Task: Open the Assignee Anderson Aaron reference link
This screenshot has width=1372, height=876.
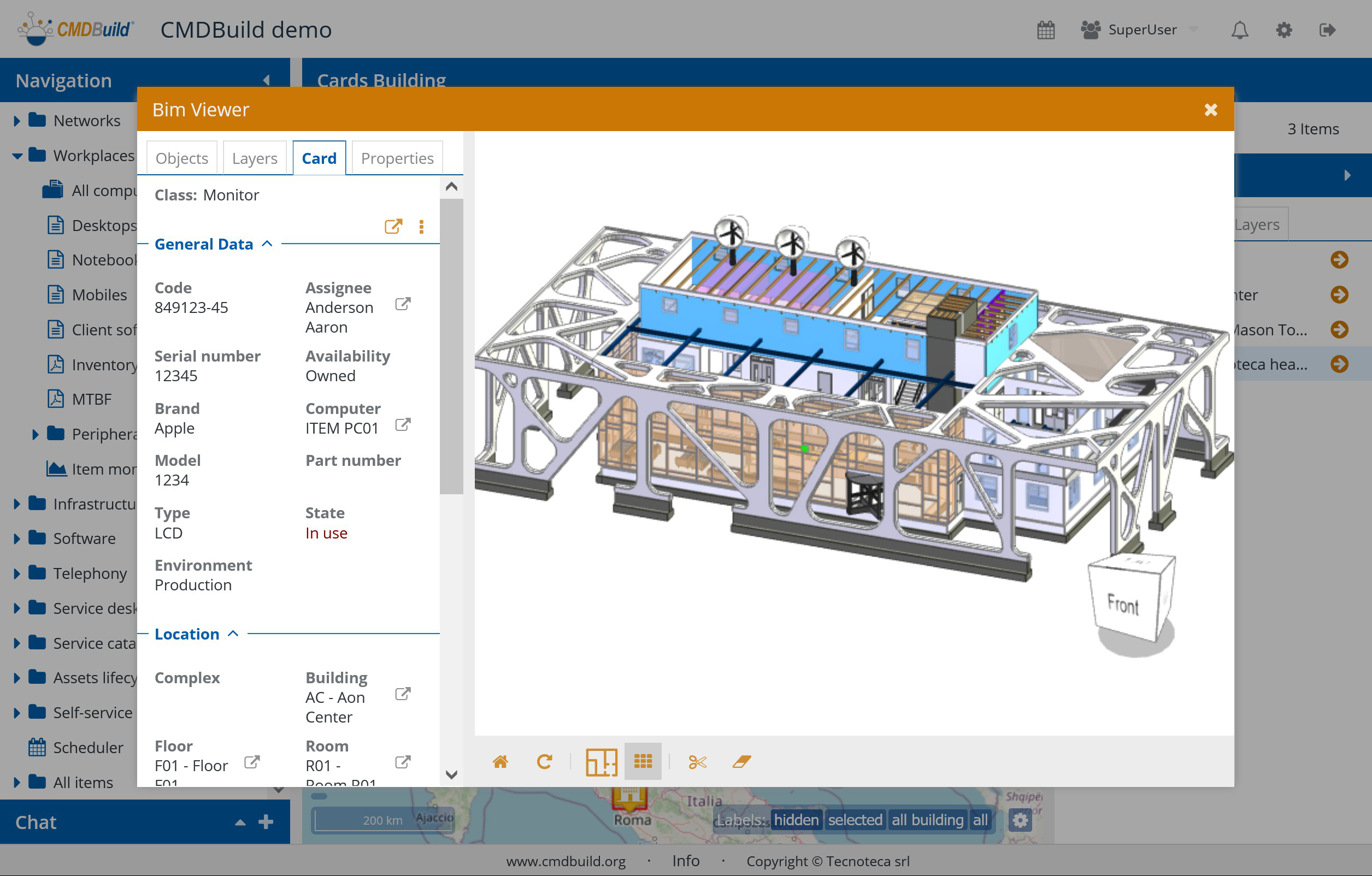Action: (x=403, y=304)
